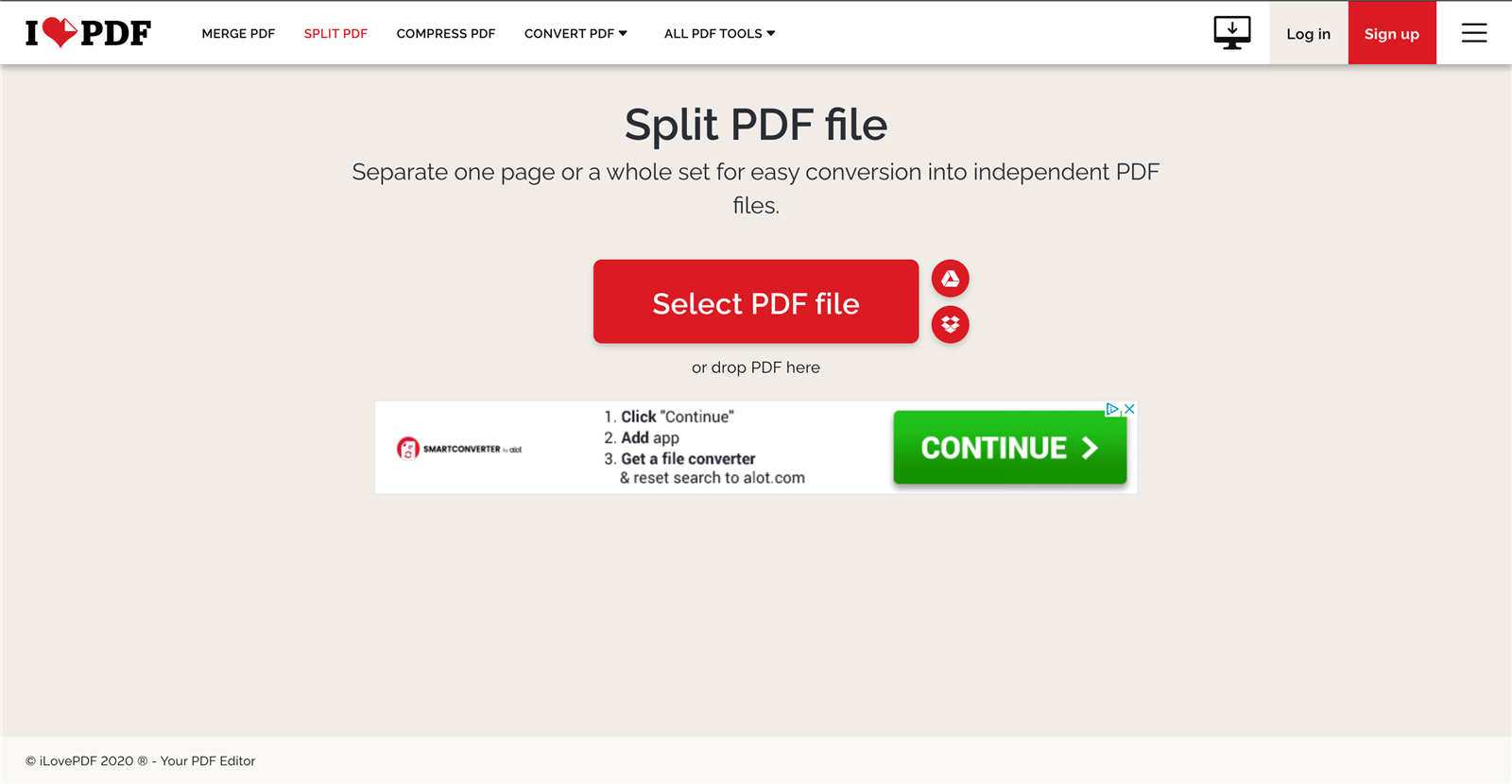The width and height of the screenshot is (1512, 784).
Task: Go to Compress PDF
Action: pyautogui.click(x=446, y=33)
